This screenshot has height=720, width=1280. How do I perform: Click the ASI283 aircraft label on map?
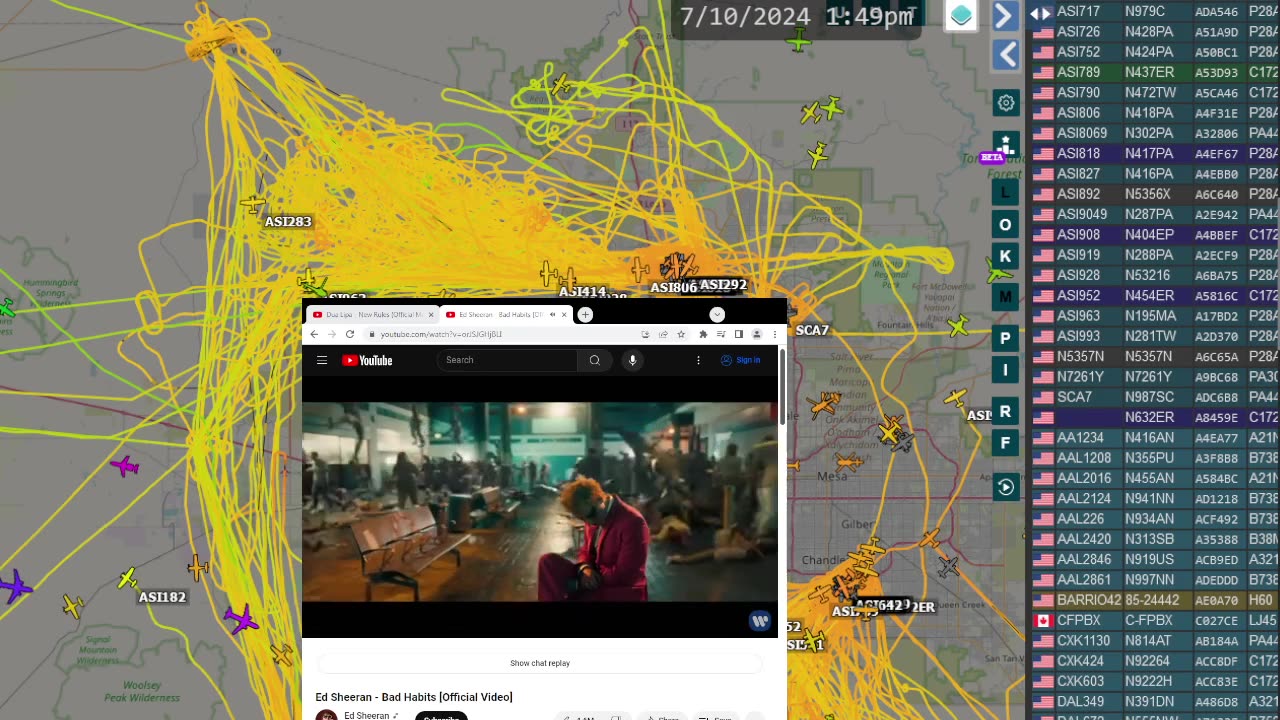[288, 221]
